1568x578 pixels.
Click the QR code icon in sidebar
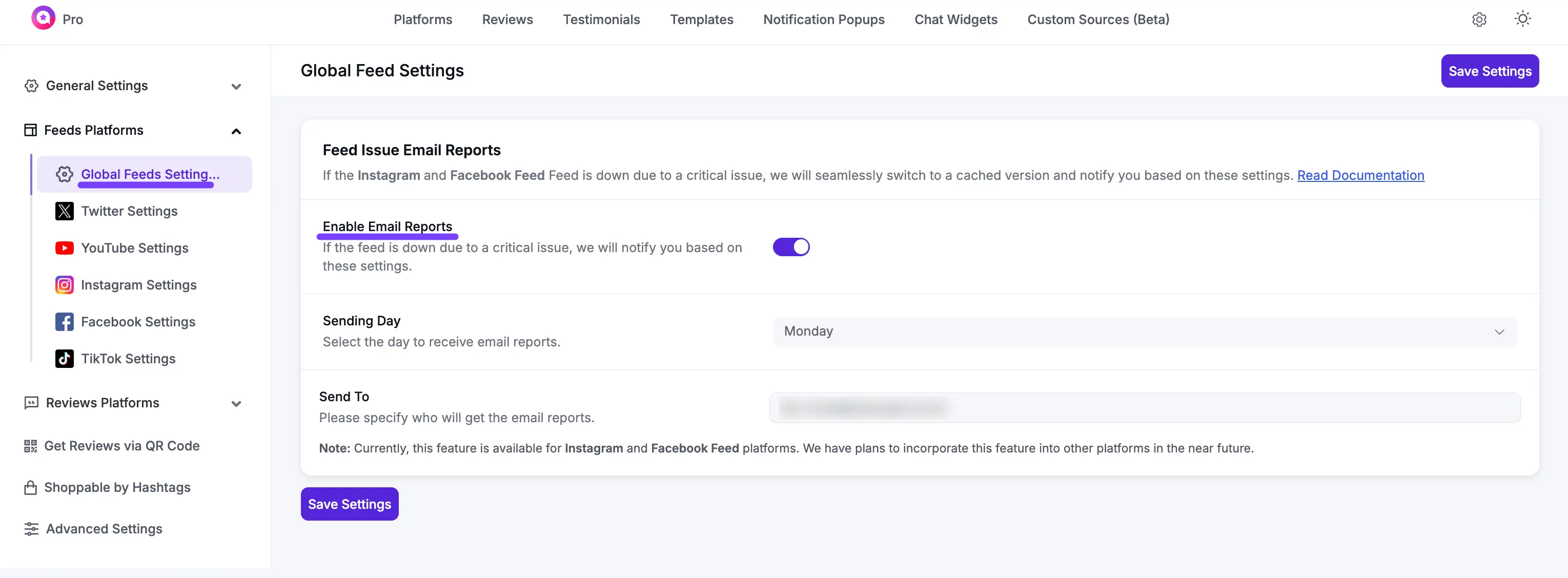tap(30, 446)
